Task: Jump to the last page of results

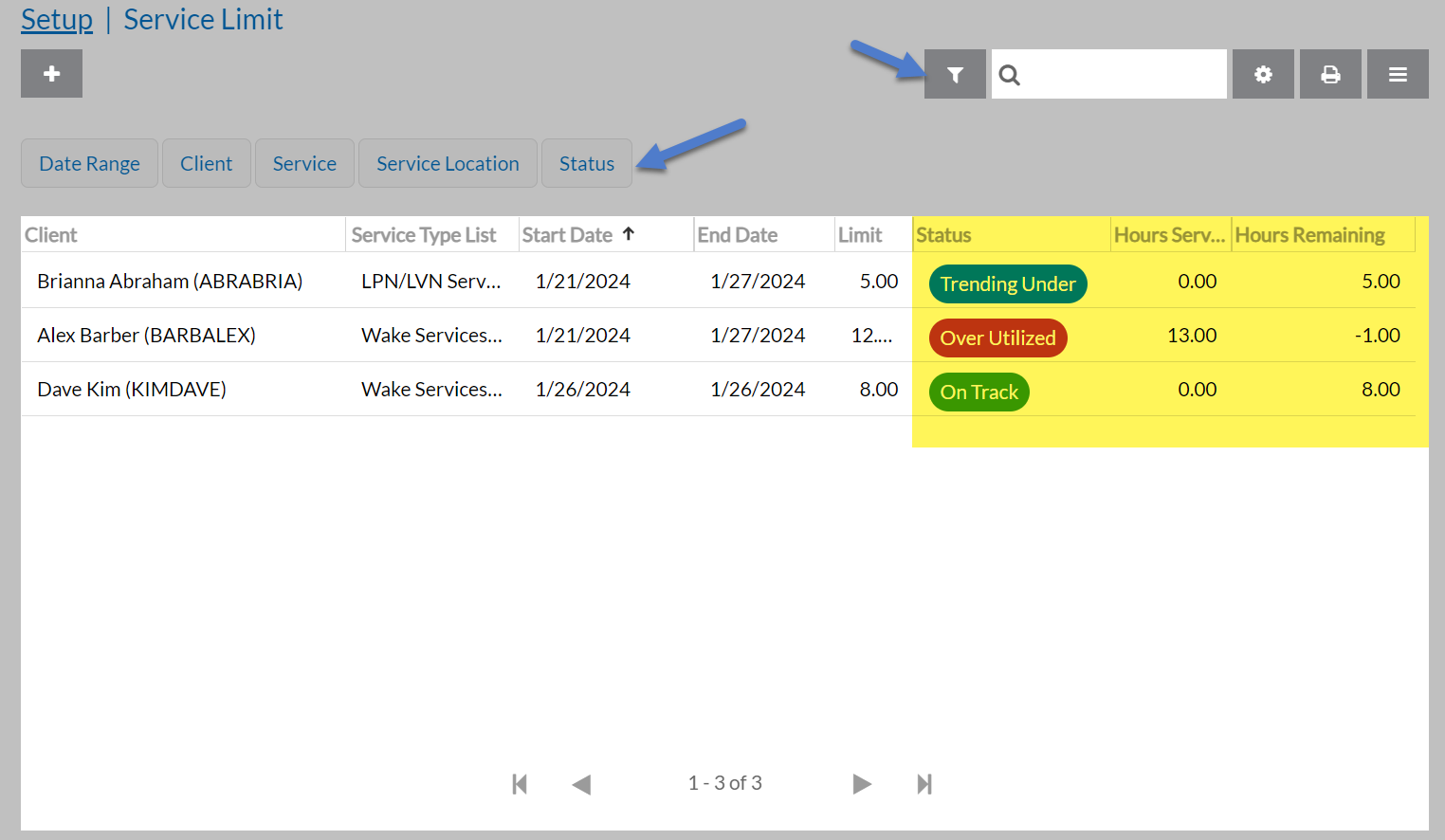Action: (x=924, y=784)
